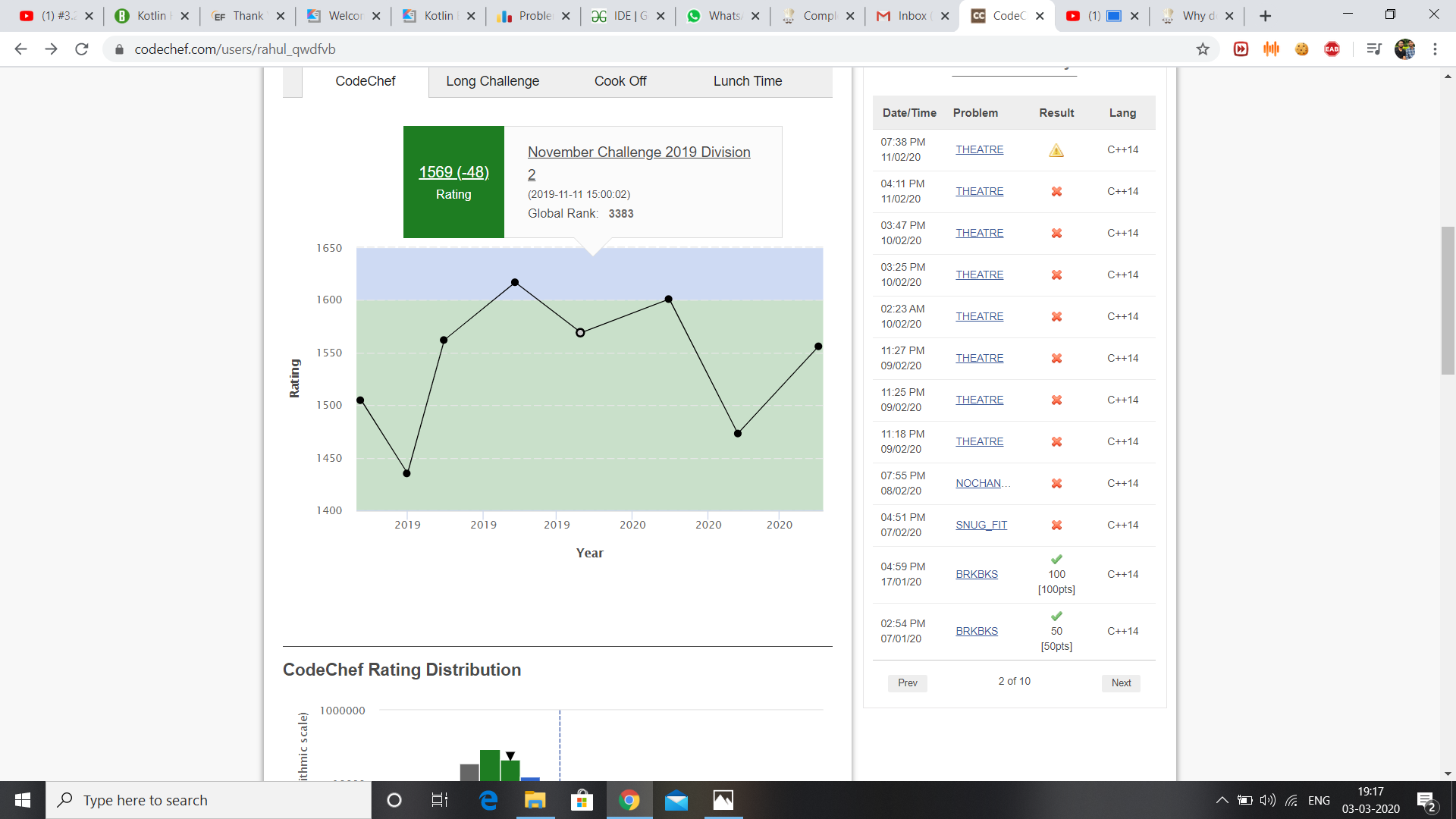1456x819 pixels.
Task: Reload the CodeChef profile page
Action: [x=82, y=49]
